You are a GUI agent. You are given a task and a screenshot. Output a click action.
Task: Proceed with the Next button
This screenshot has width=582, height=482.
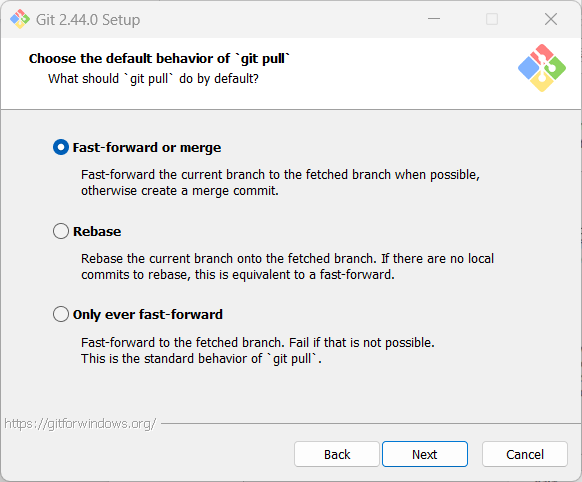coord(425,454)
